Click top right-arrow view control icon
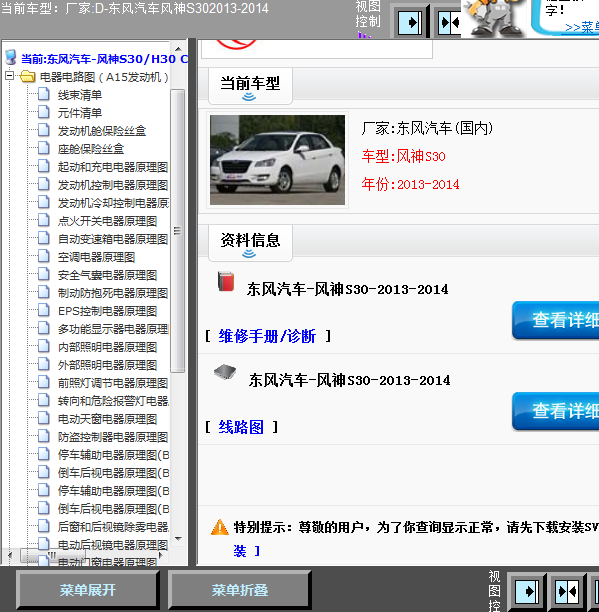 410,23
